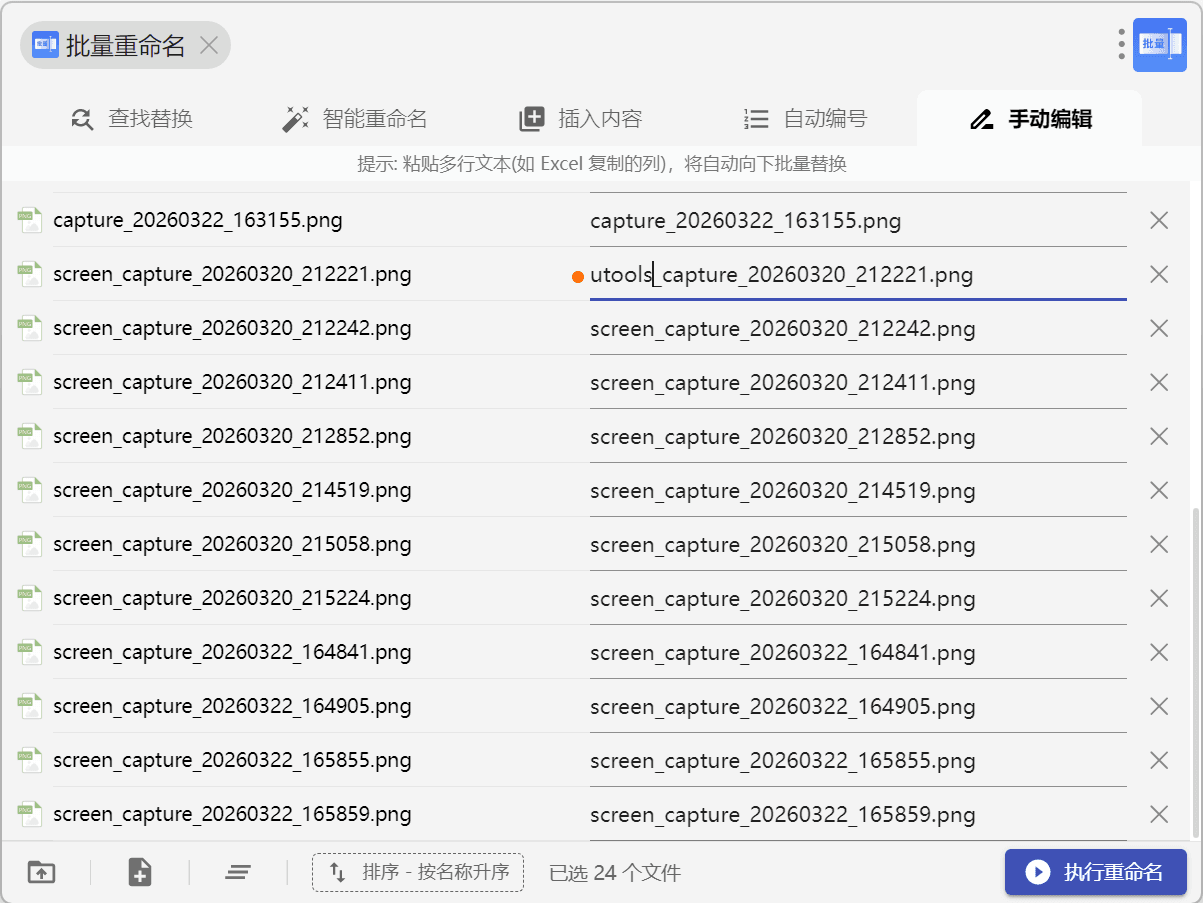Edit the utools_capture_20260320_212221.png name field

(x=856, y=274)
